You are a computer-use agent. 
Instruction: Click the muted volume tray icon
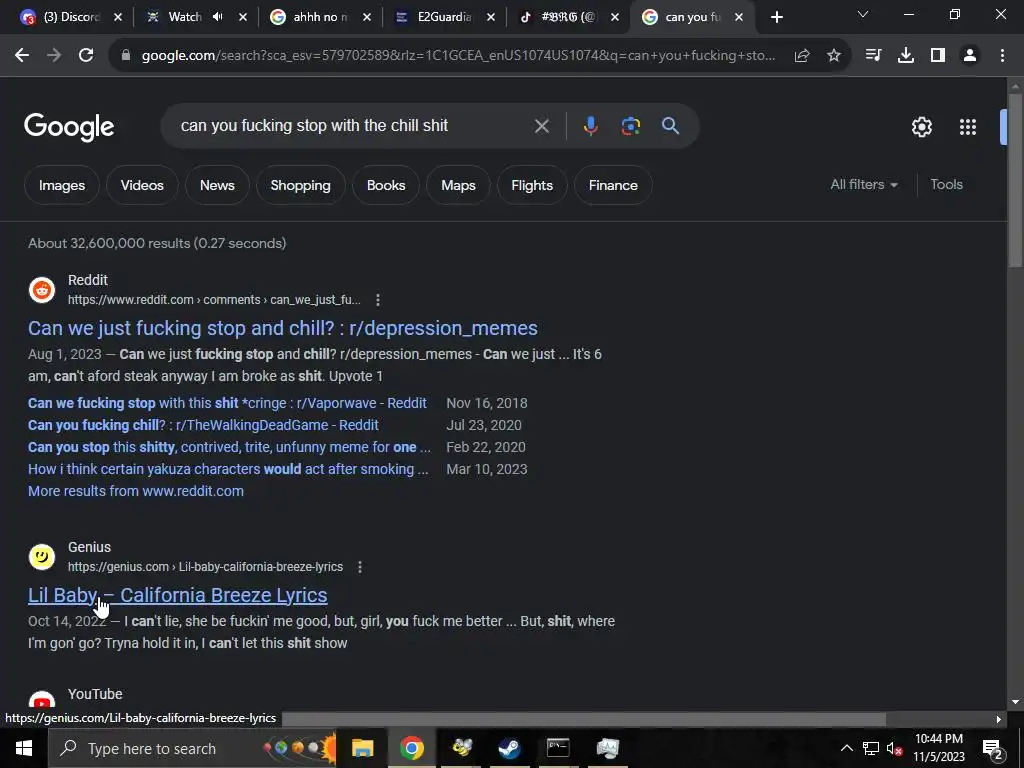[x=895, y=748]
